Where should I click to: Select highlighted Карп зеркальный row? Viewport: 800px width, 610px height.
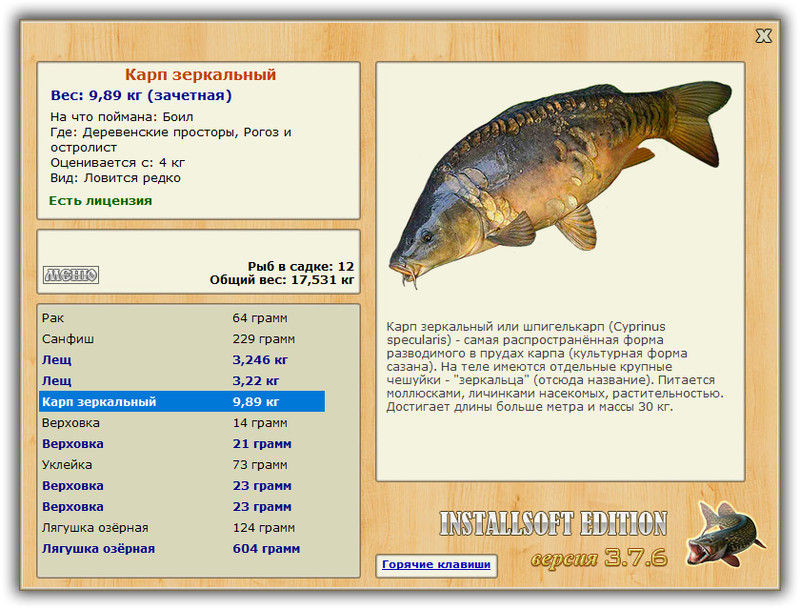pyautogui.click(x=182, y=401)
